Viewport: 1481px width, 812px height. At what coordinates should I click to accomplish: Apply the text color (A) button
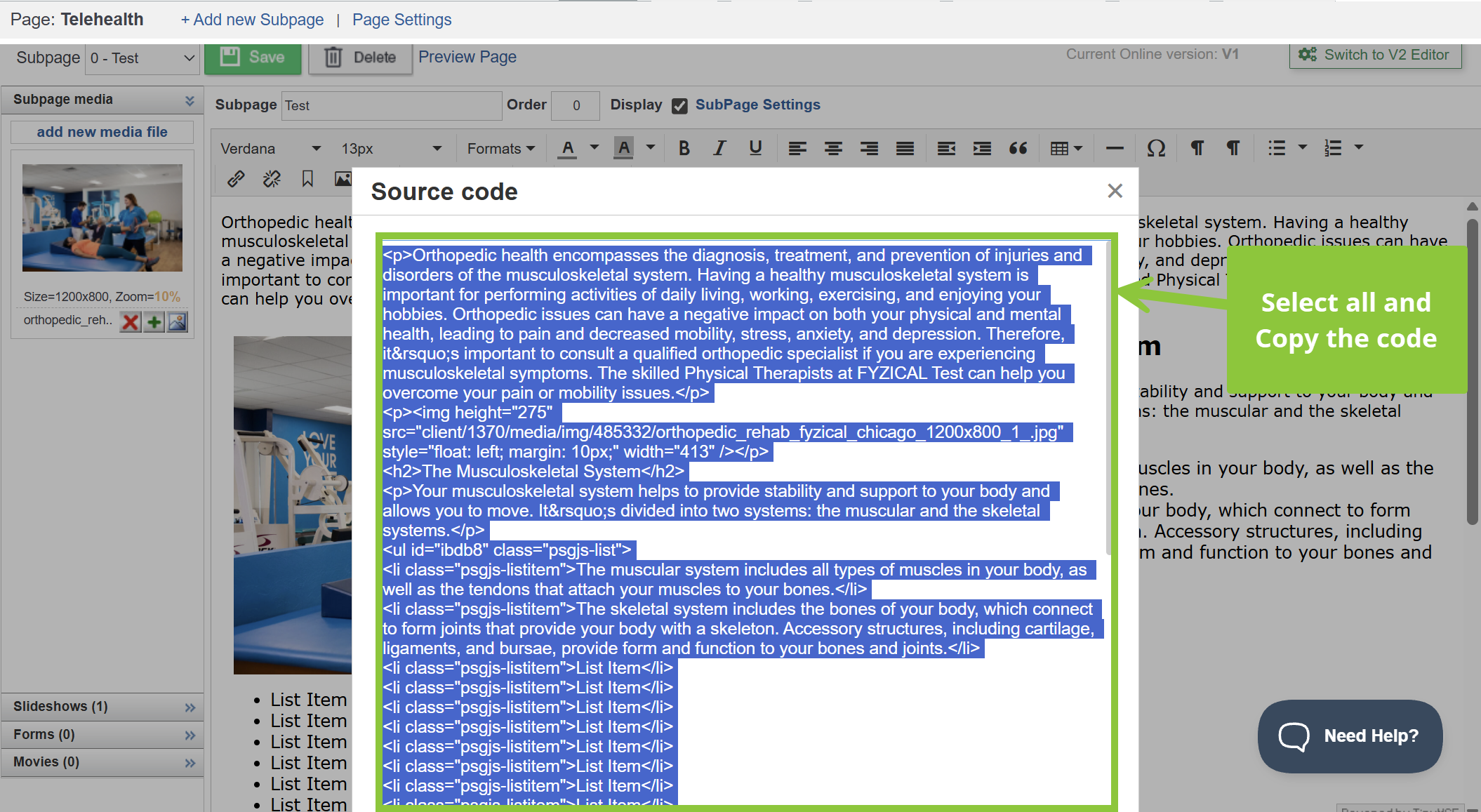(x=568, y=148)
